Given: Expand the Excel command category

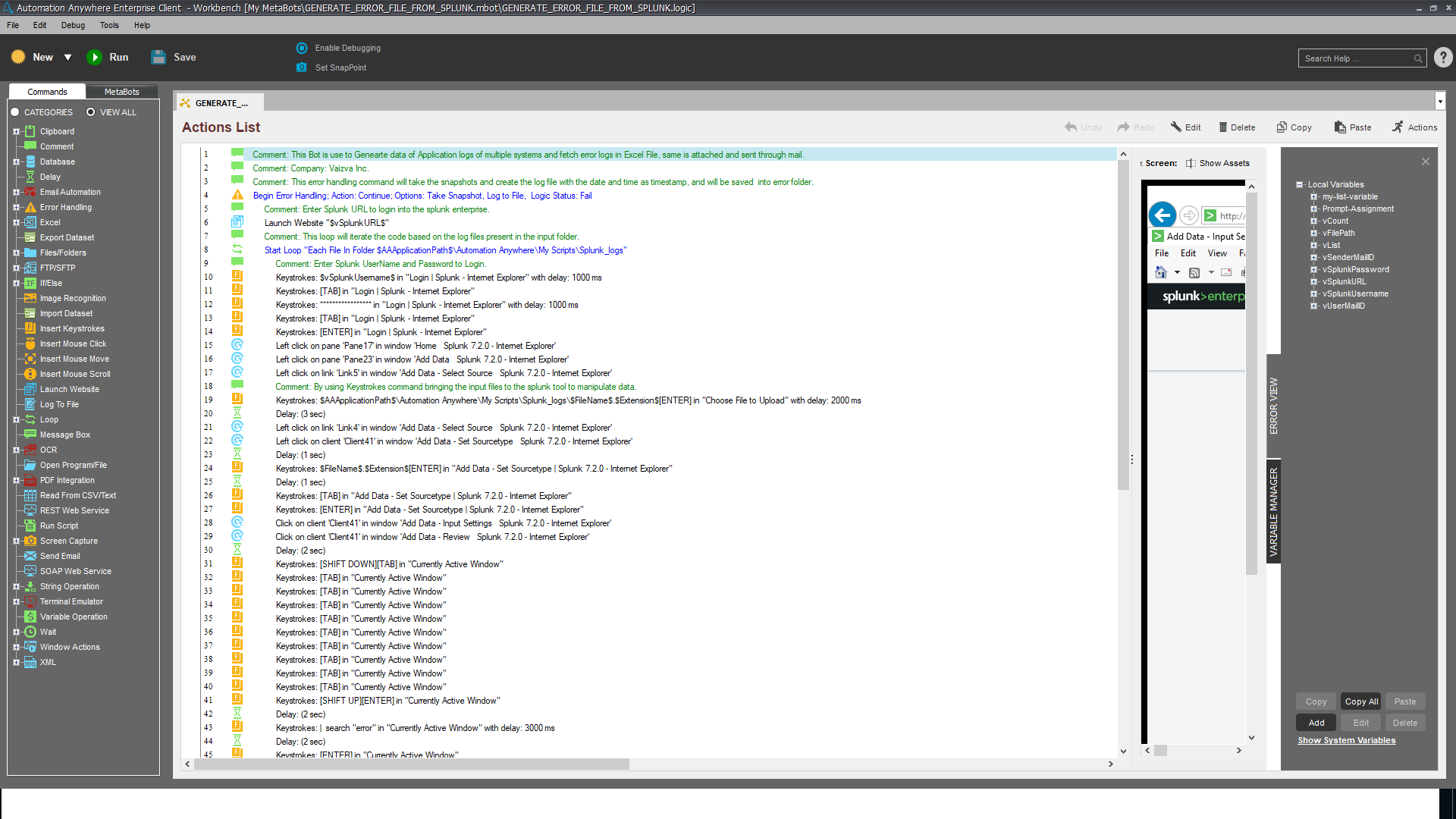Looking at the screenshot, I should (16, 222).
